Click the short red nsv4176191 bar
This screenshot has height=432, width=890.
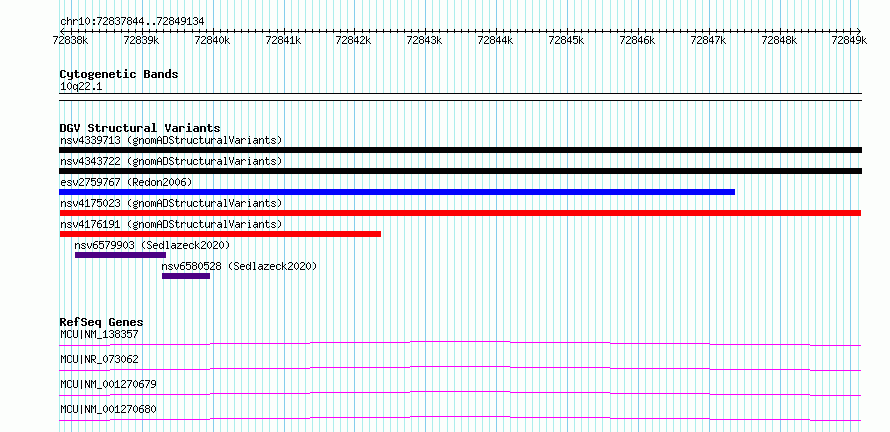220,234
